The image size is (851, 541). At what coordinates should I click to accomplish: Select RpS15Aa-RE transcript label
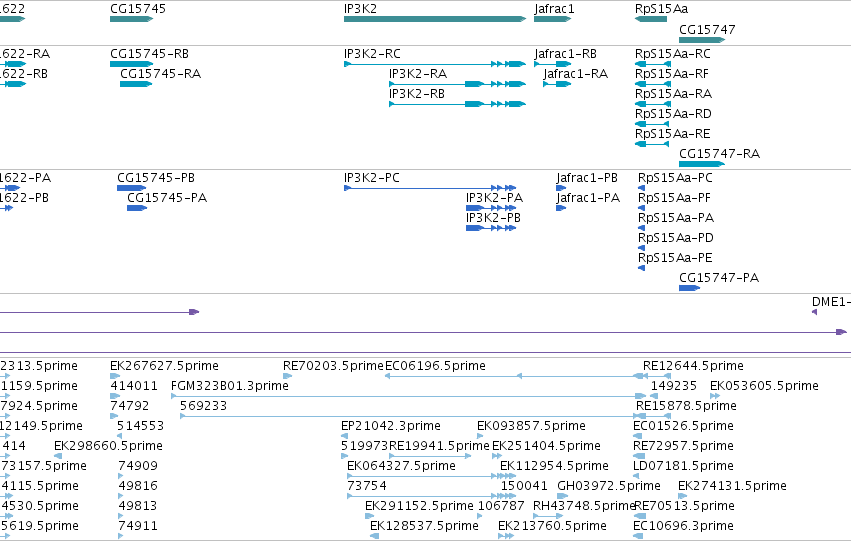click(672, 134)
